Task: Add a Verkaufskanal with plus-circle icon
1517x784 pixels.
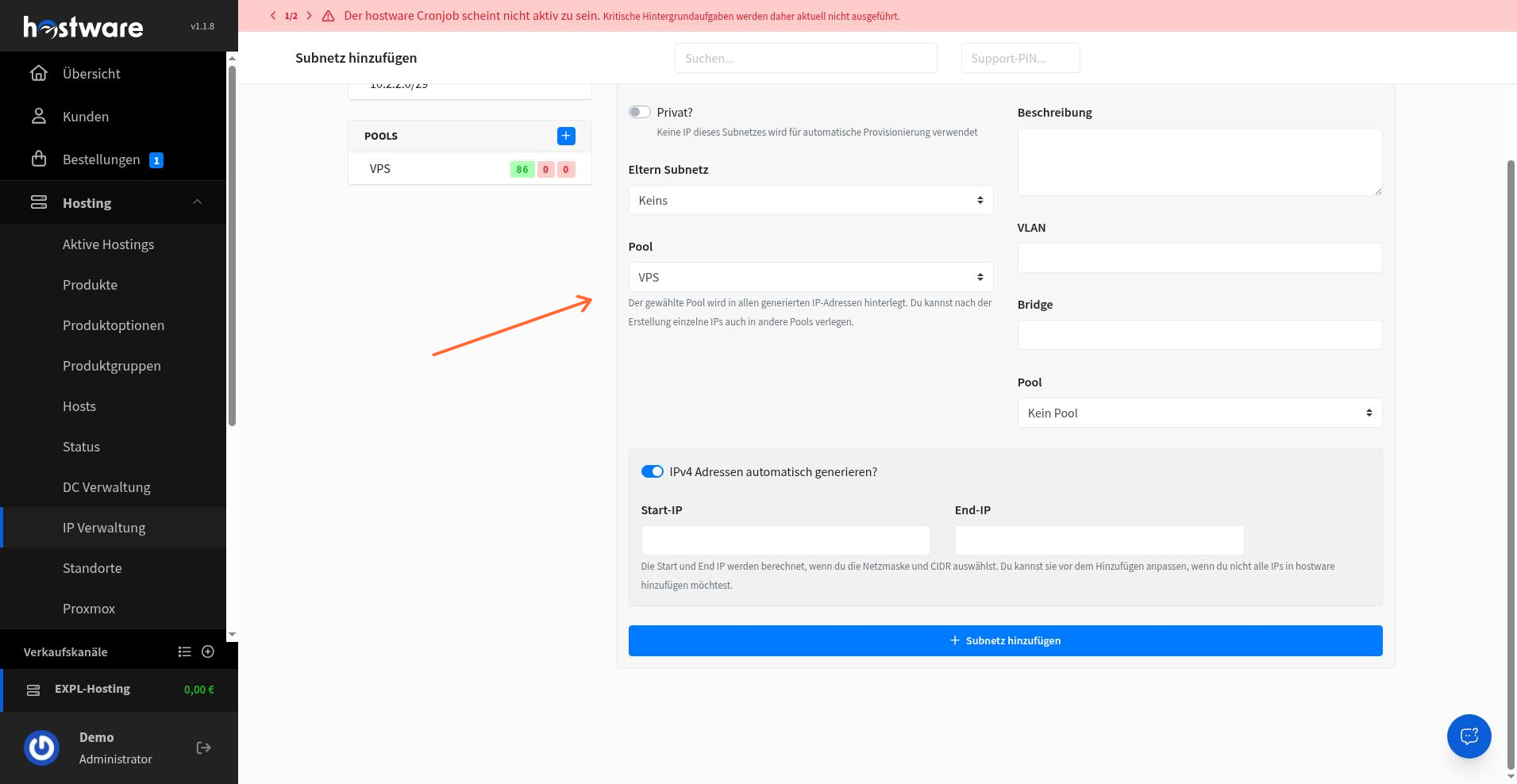Action: pos(208,651)
